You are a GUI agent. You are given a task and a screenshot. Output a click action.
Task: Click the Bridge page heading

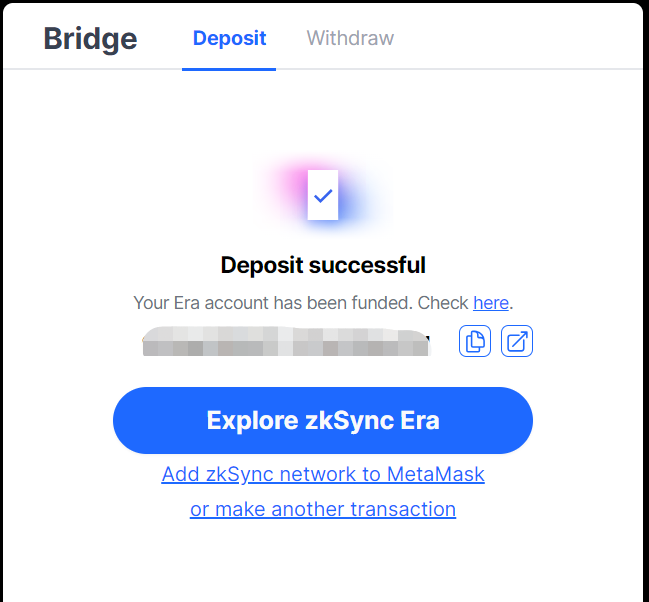(90, 39)
